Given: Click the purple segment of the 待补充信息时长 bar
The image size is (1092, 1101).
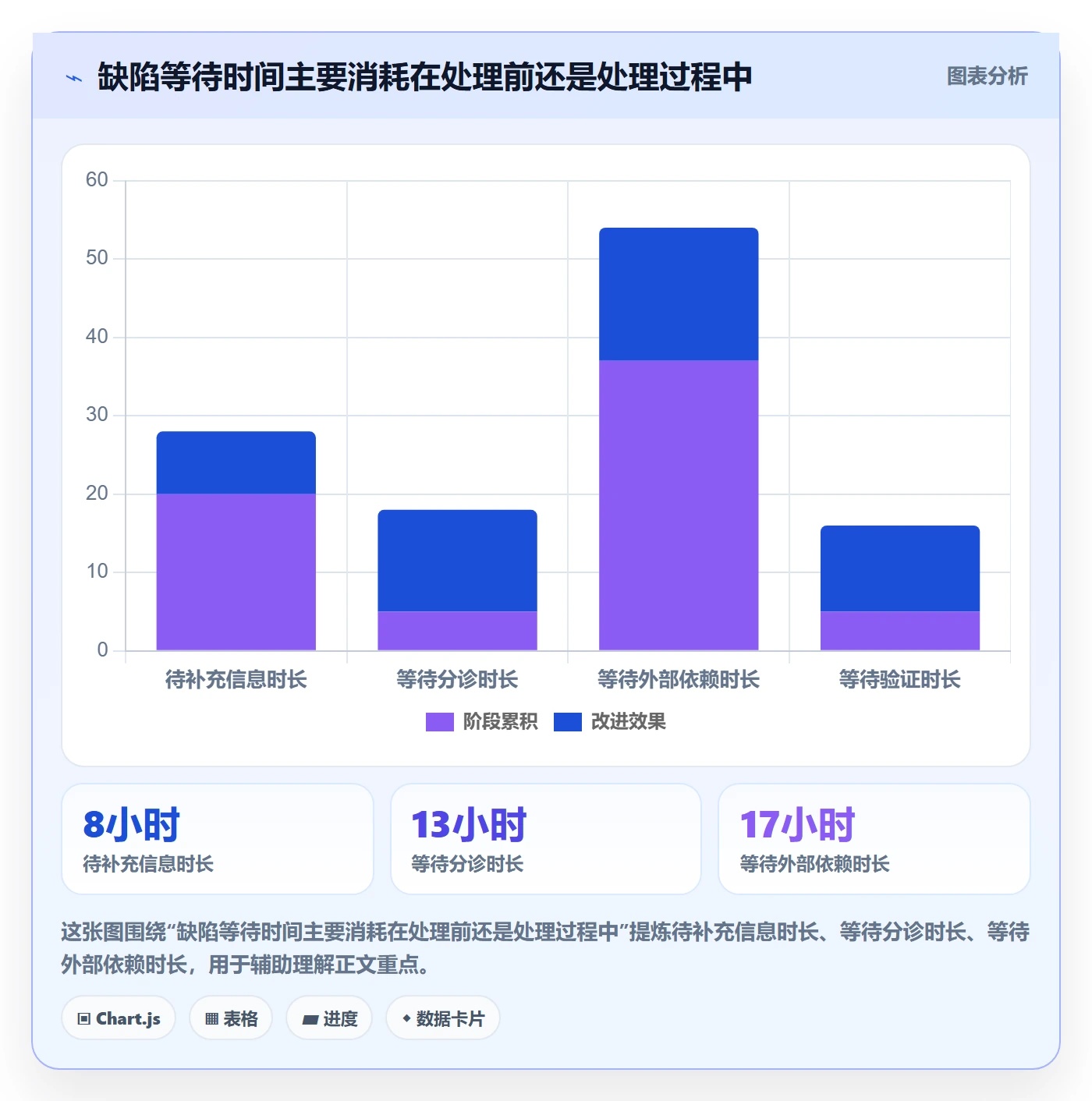Looking at the screenshot, I should coord(236,572).
